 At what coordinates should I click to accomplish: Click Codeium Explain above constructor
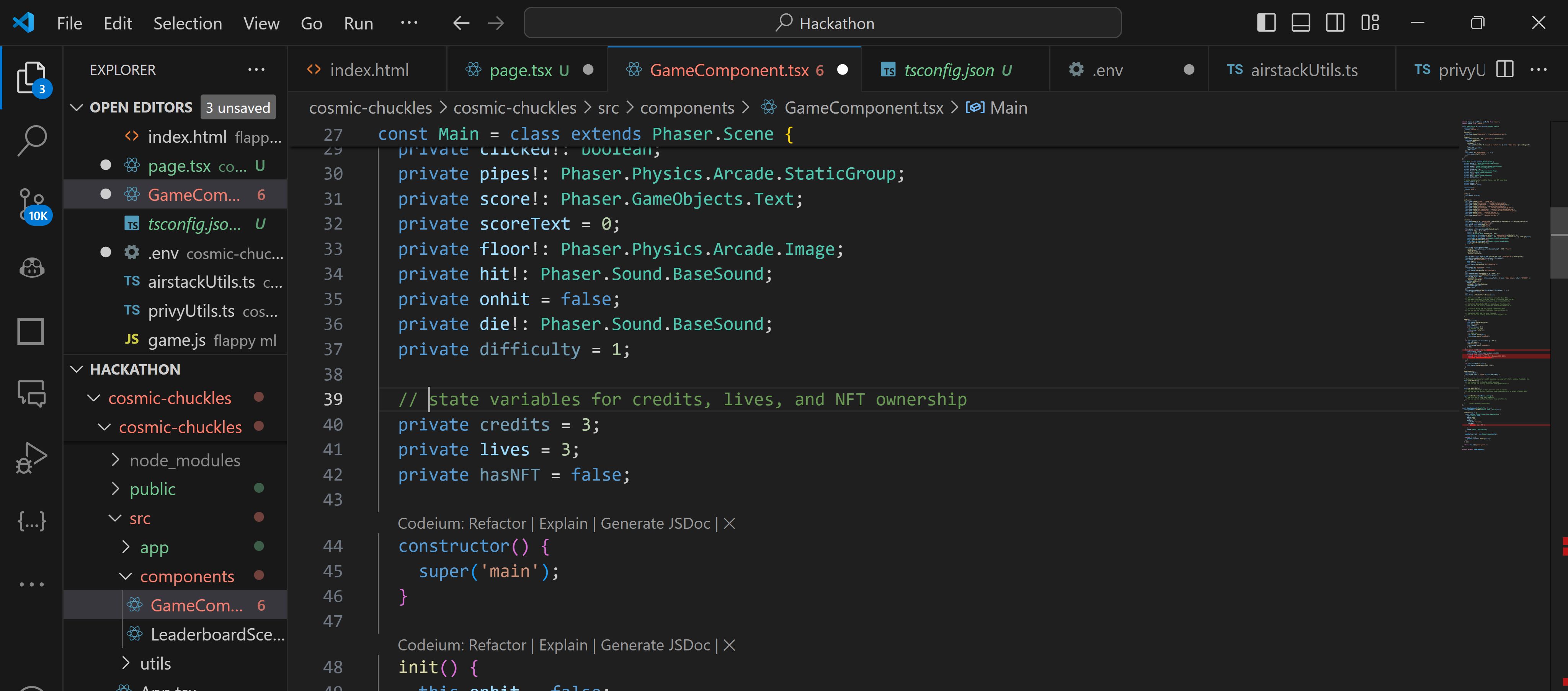pos(563,524)
